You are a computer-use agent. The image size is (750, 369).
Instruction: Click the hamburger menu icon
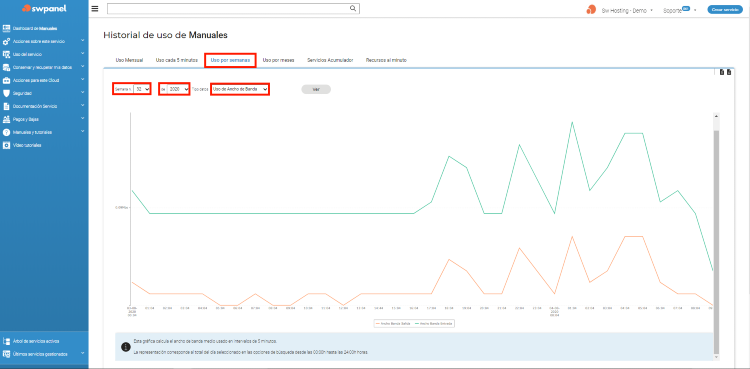(95, 9)
